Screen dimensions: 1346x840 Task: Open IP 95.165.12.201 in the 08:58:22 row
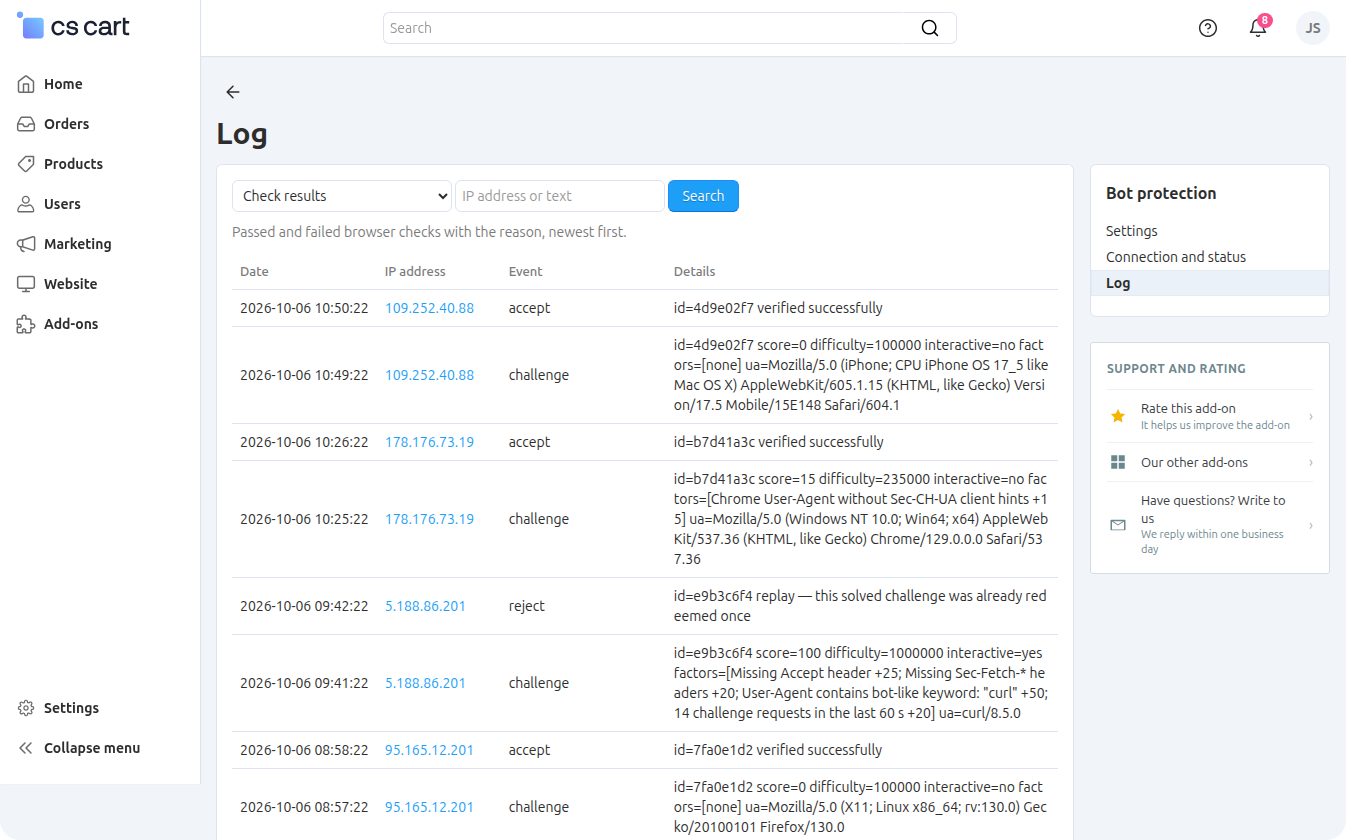pyautogui.click(x=430, y=750)
